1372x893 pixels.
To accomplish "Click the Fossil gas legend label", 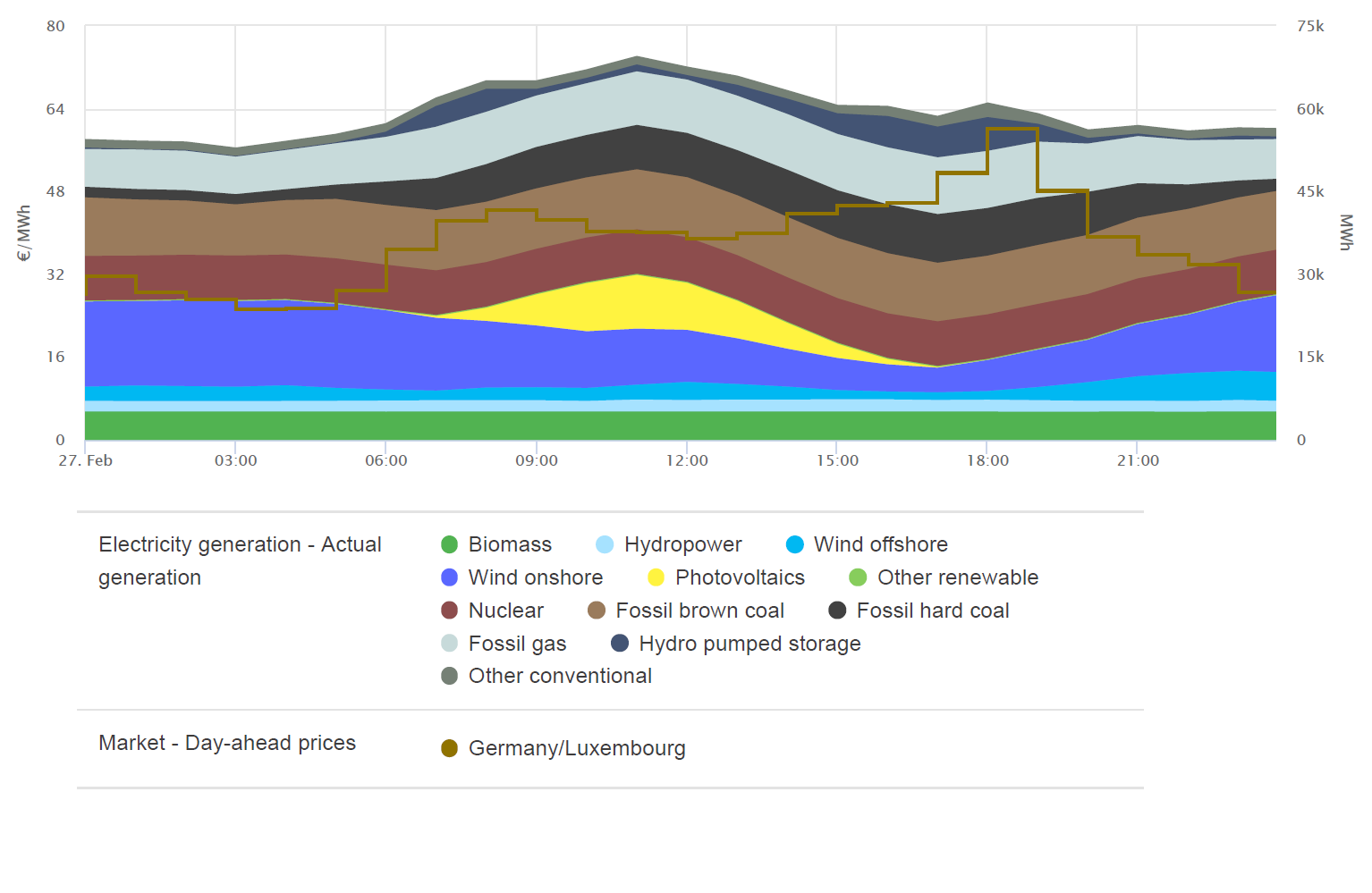I will click(x=517, y=644).
